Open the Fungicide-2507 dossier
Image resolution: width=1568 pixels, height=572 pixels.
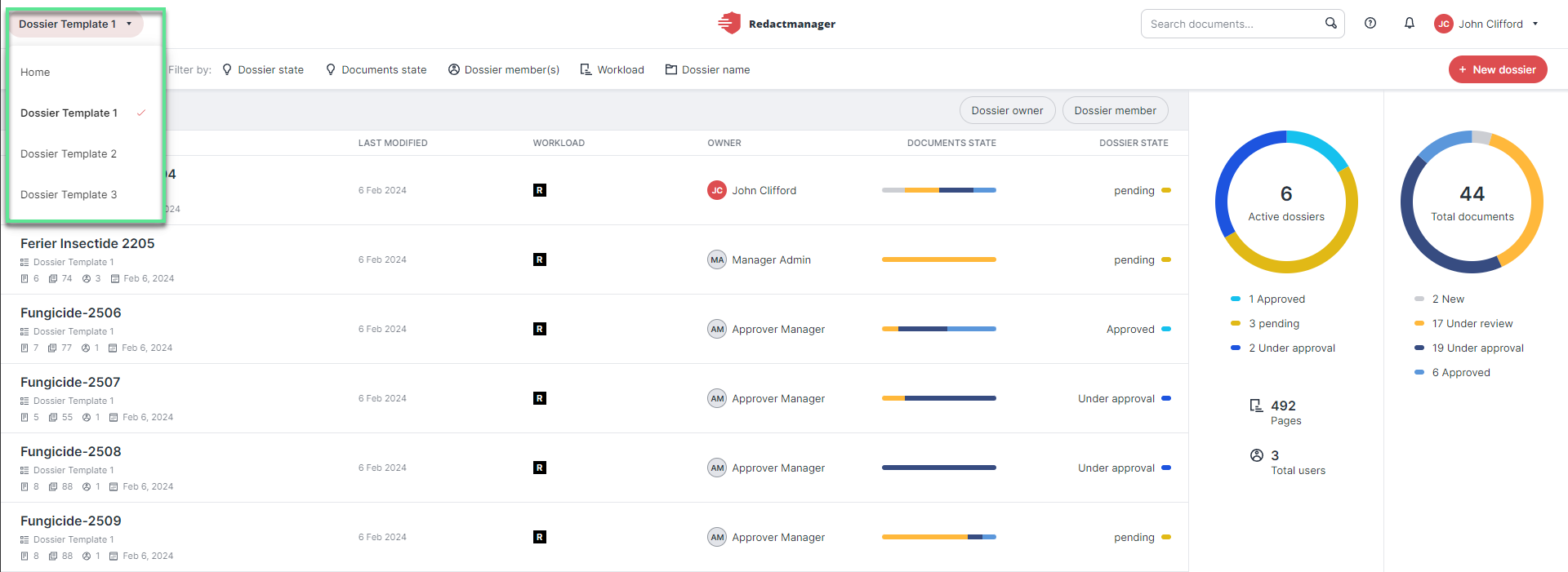pyautogui.click(x=70, y=382)
